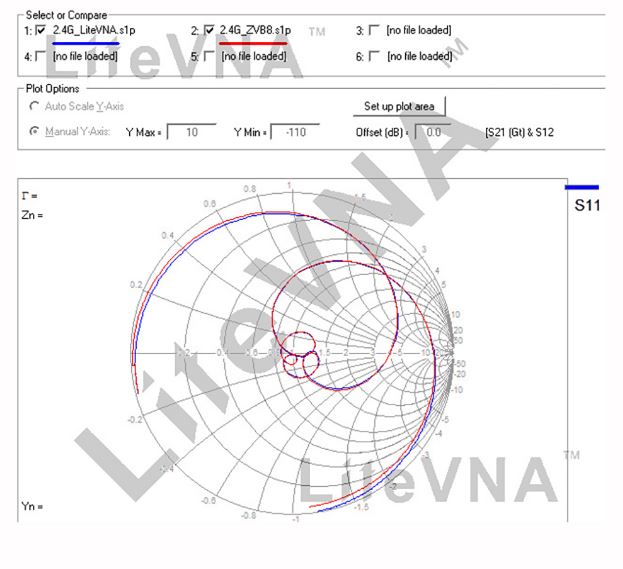
Task: Select Manual Y-Axis radio button
Action: coord(35,131)
